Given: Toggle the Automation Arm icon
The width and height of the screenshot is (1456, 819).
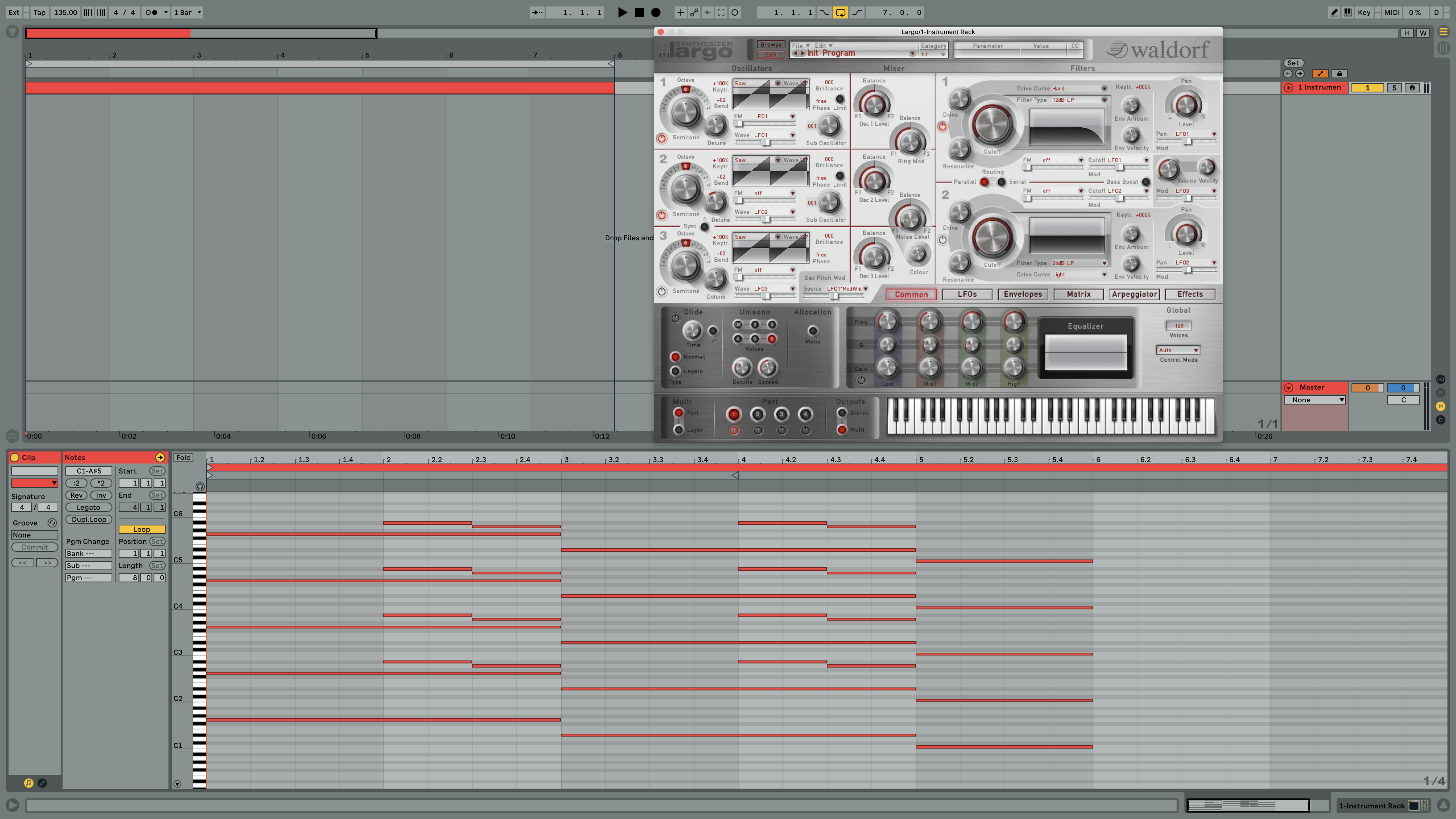Looking at the screenshot, I should point(694,13).
